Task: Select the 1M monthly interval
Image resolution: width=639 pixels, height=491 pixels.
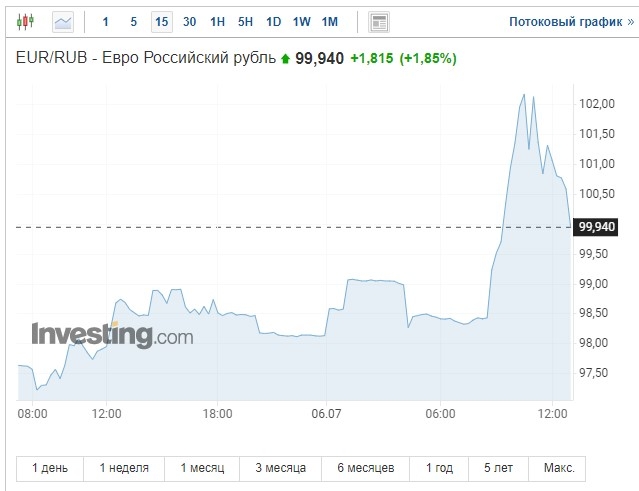Action: pos(330,21)
